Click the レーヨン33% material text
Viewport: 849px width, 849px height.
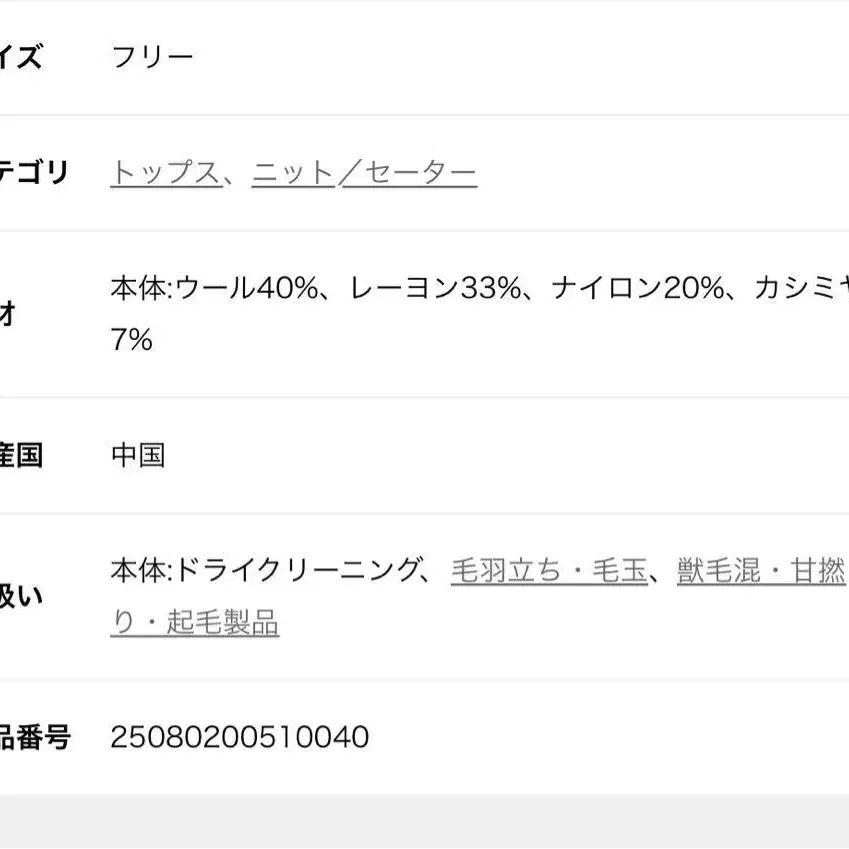436,289
